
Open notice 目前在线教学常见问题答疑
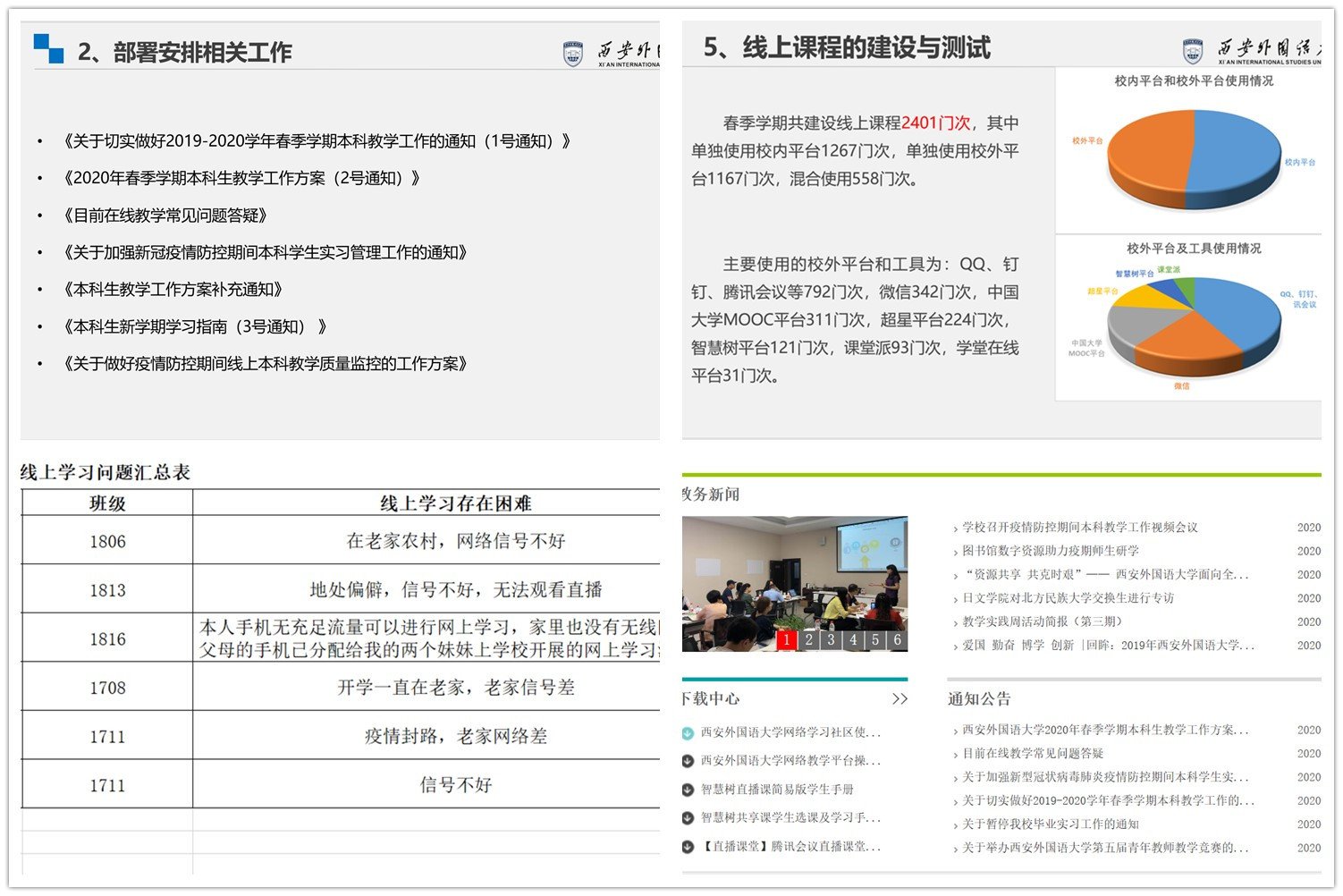[x=1033, y=754]
